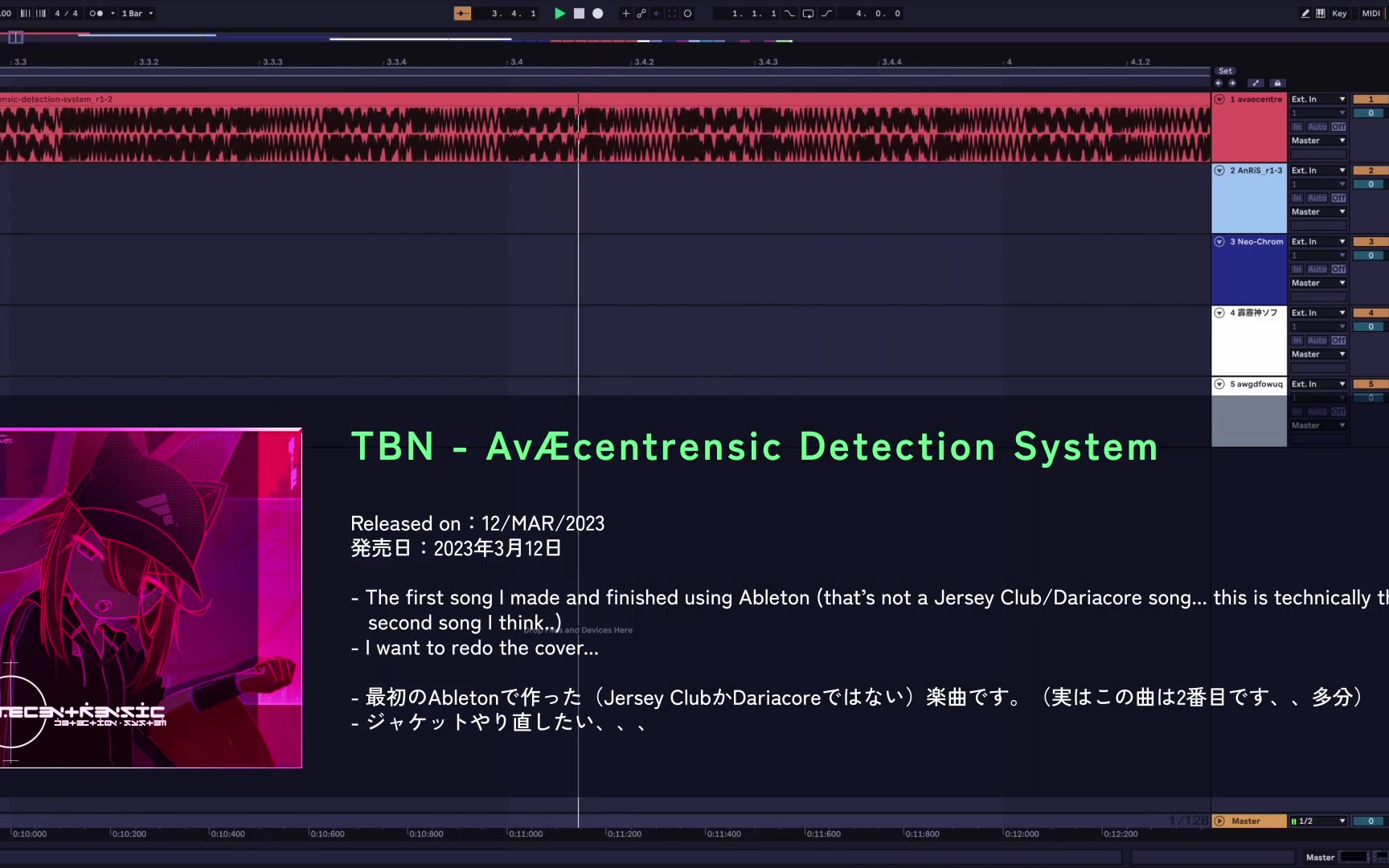Toggle the metronome button
Image resolution: width=1389 pixels, height=868 pixels.
tap(96, 14)
